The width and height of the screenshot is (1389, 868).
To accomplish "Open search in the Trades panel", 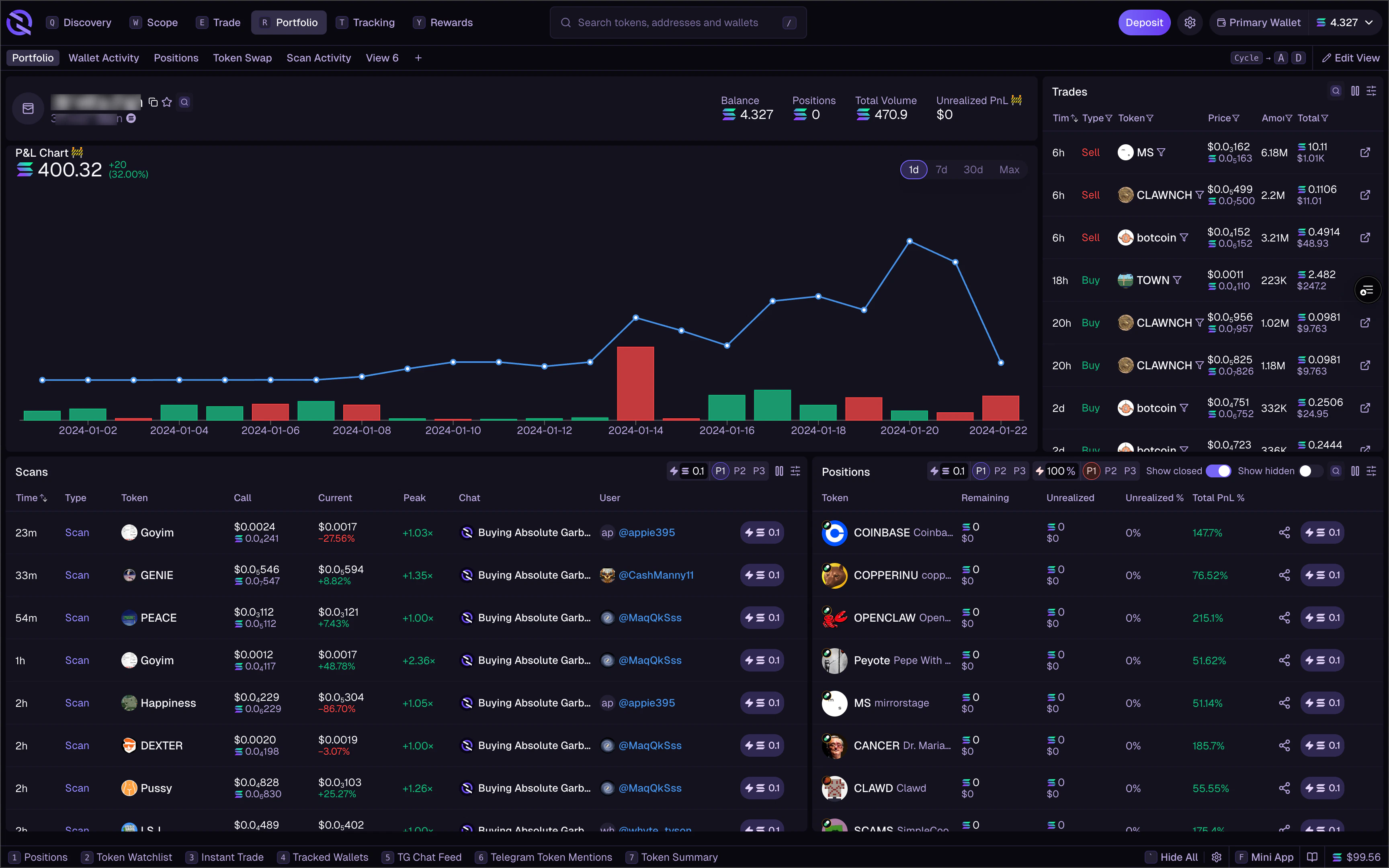I will [x=1336, y=91].
